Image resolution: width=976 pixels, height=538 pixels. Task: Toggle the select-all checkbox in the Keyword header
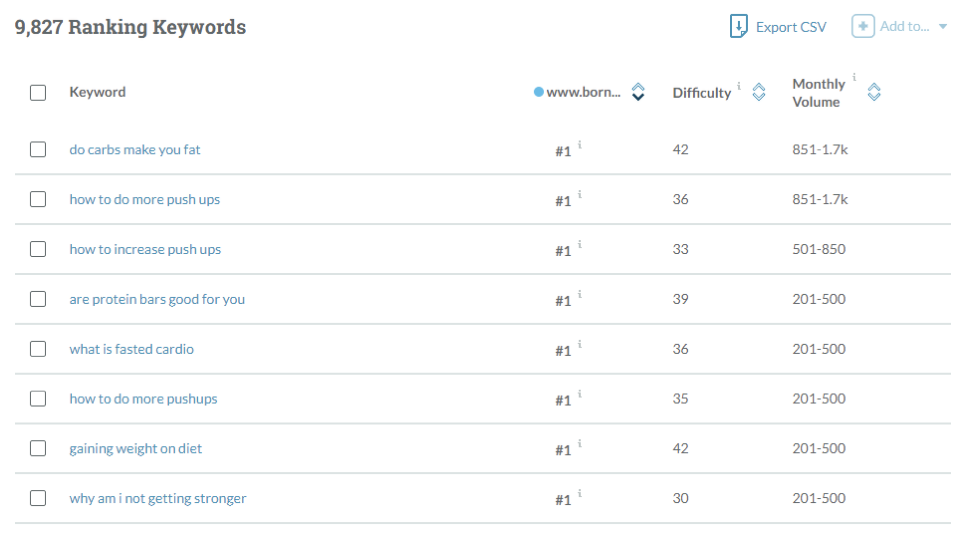tap(38, 93)
